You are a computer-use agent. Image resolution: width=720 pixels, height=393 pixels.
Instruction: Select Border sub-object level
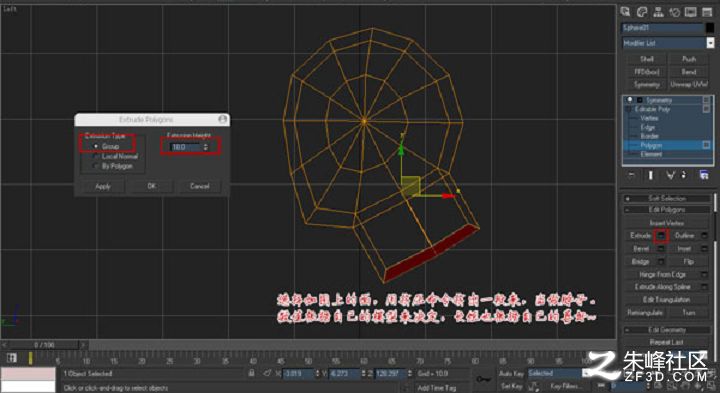coord(649,136)
